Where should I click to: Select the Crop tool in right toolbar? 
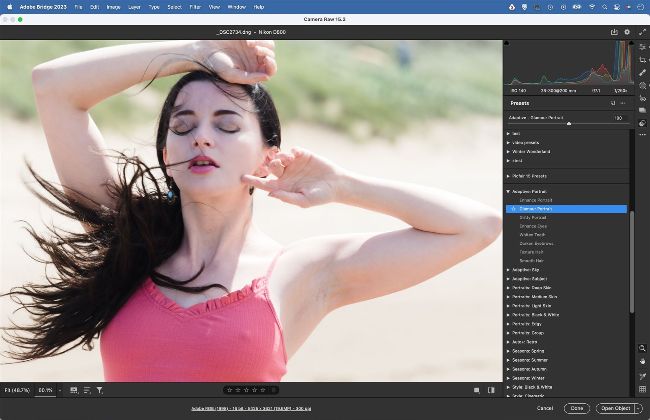point(642,59)
